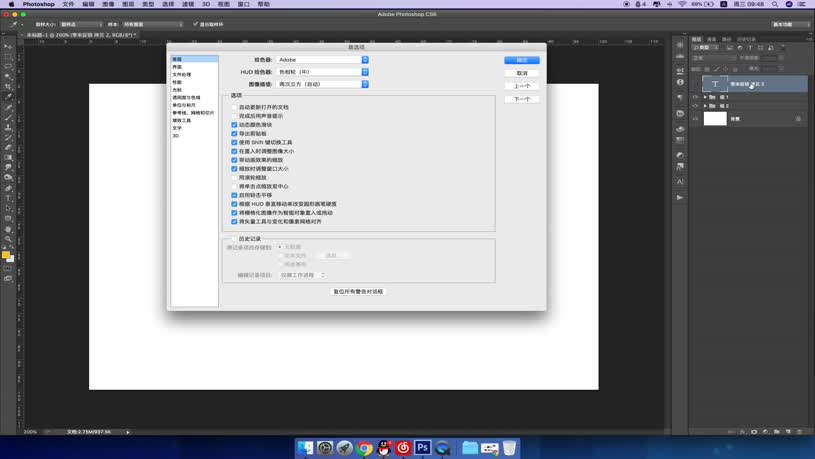Open status bar document info arrow

coord(128,432)
